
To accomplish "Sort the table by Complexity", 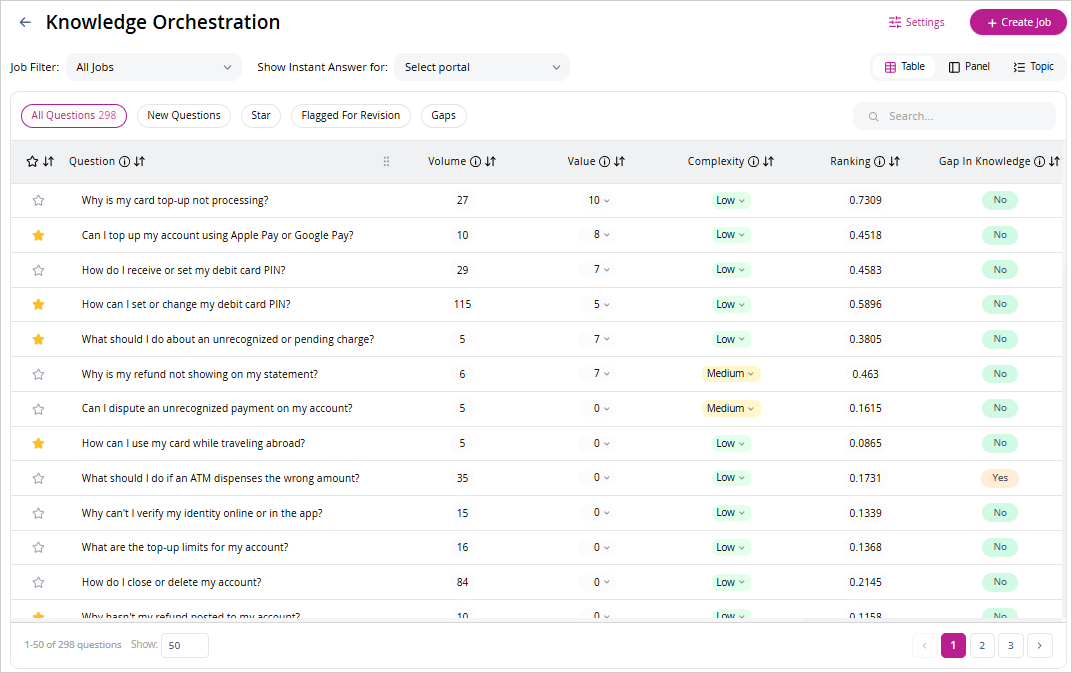I will tap(768, 161).
